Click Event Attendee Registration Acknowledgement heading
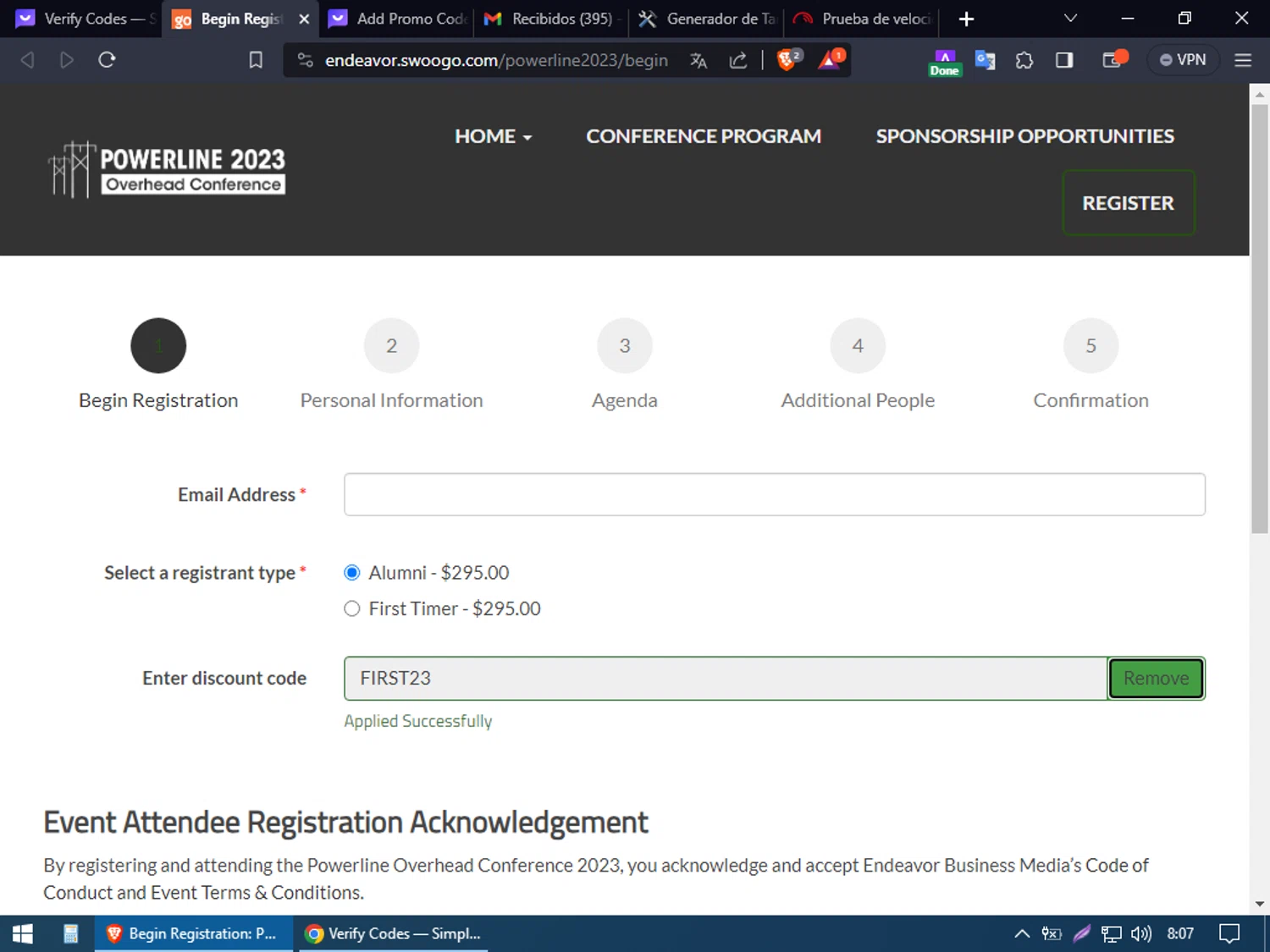 (x=345, y=822)
